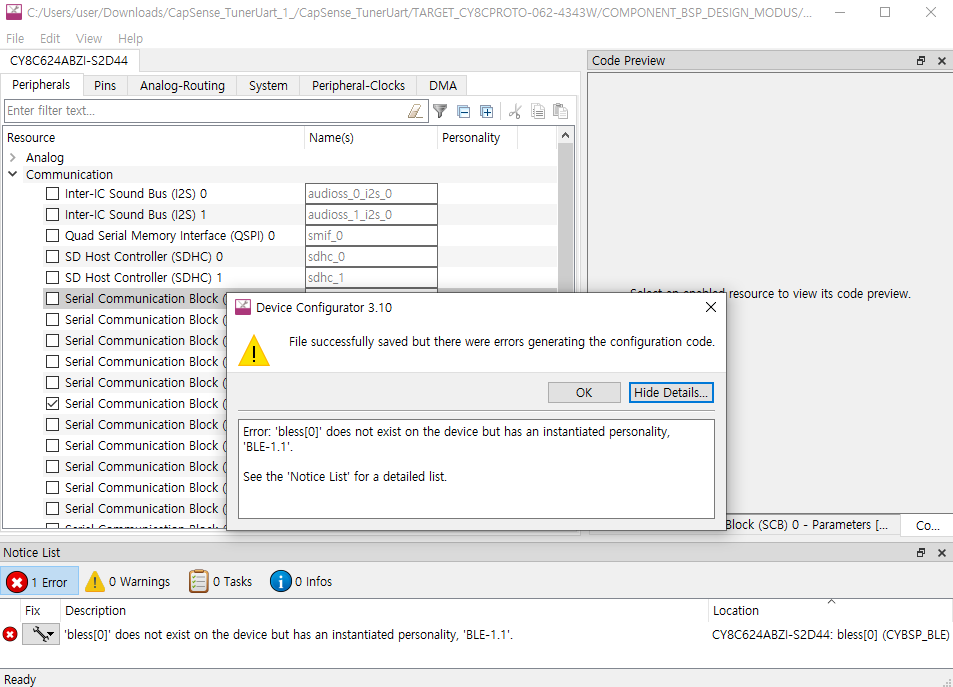Image resolution: width=953 pixels, height=687 pixels.
Task: Enable Inter-IC Sound Bus (I2S) 0
Action: pos(52,193)
